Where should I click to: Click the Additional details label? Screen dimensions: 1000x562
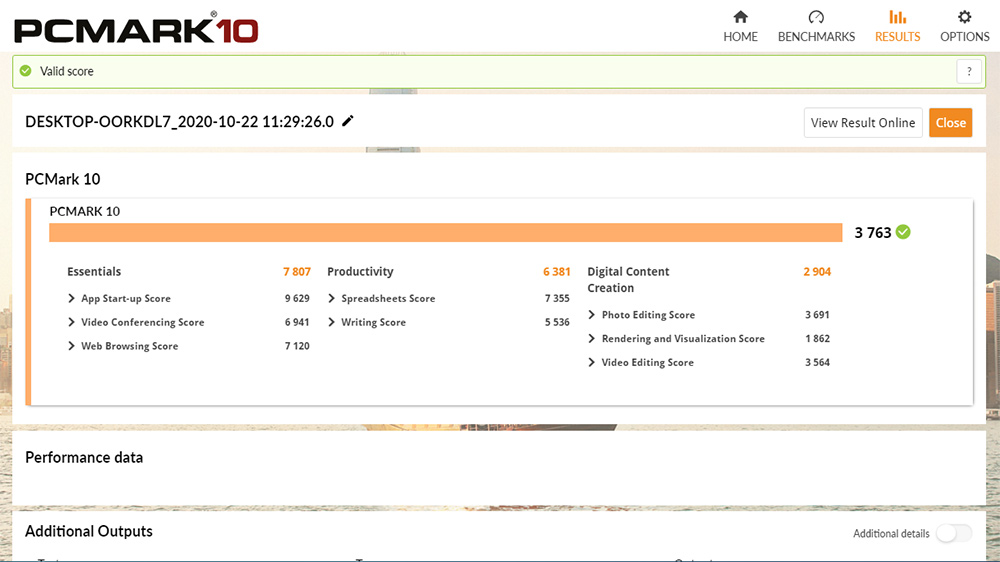tap(891, 534)
